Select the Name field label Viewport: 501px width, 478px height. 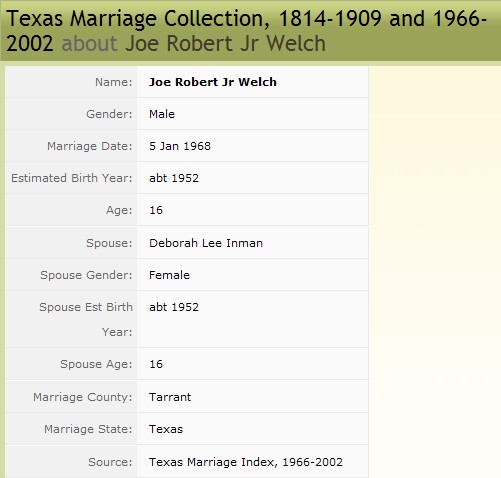pos(114,82)
